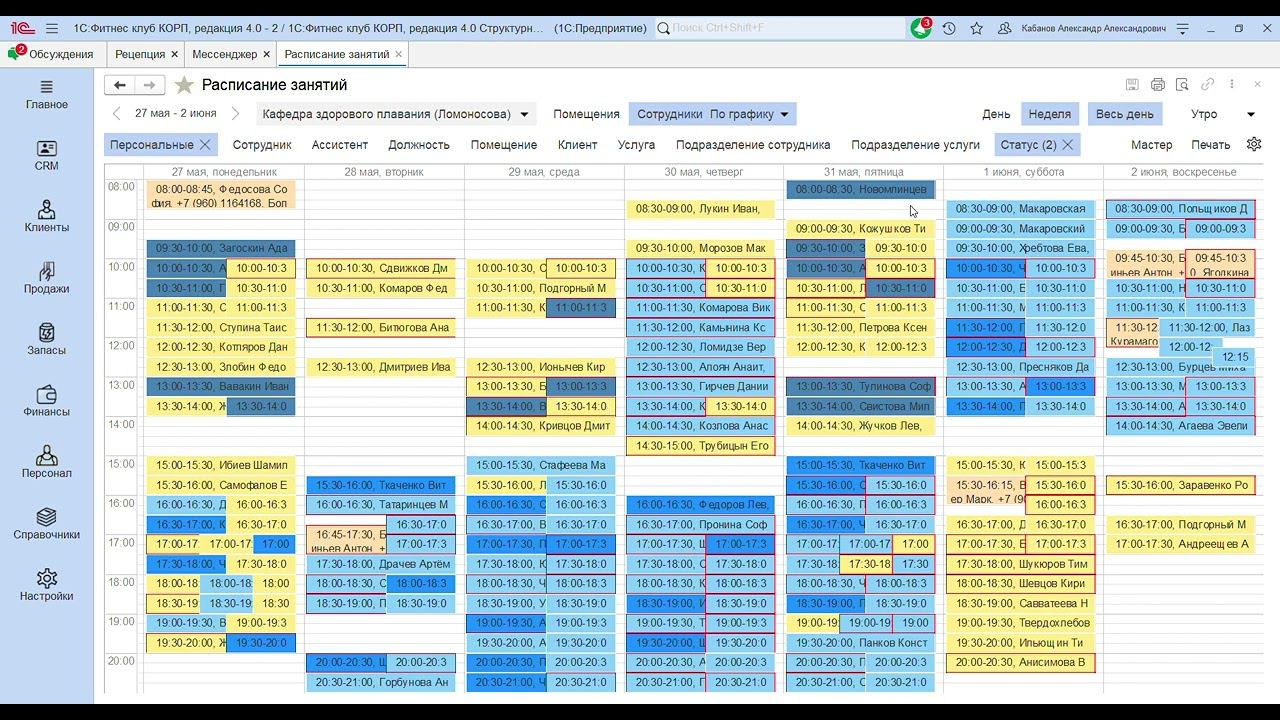Go to next week chevron
The width and height of the screenshot is (1280, 720).
click(235, 114)
